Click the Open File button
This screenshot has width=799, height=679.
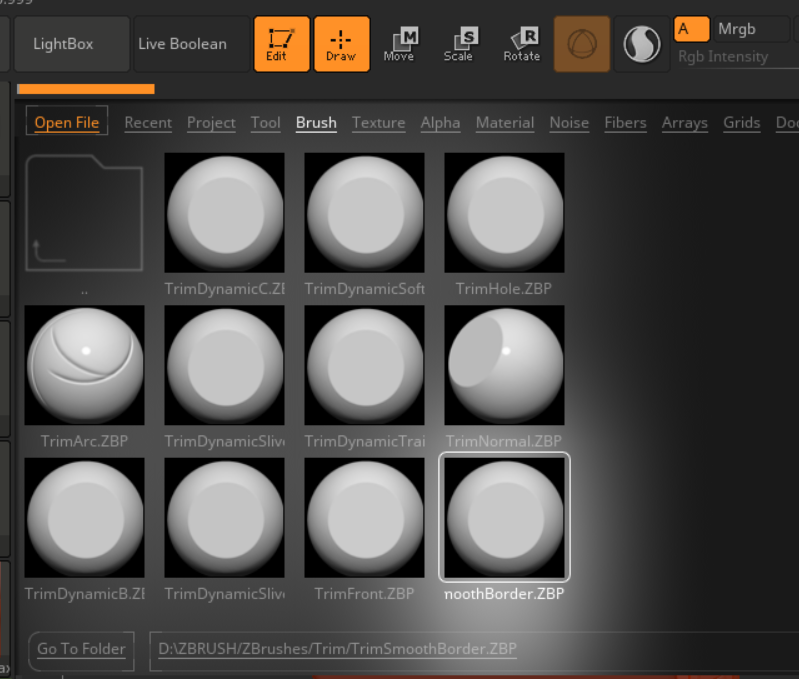(67, 121)
